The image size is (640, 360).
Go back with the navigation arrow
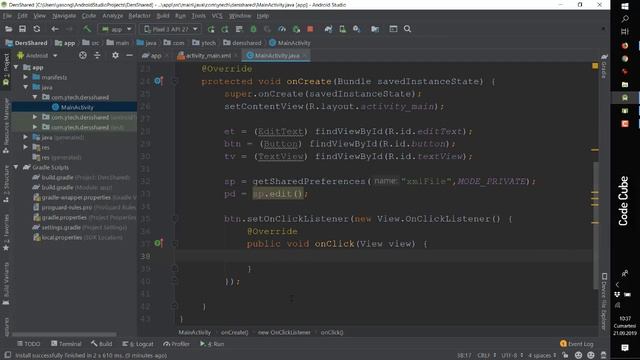click(x=55, y=29)
